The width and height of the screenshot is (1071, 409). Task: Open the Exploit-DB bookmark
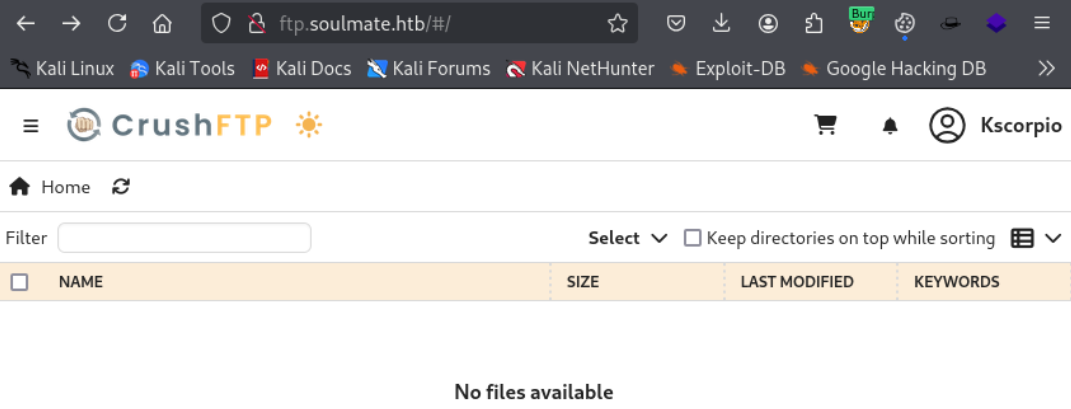(x=727, y=68)
